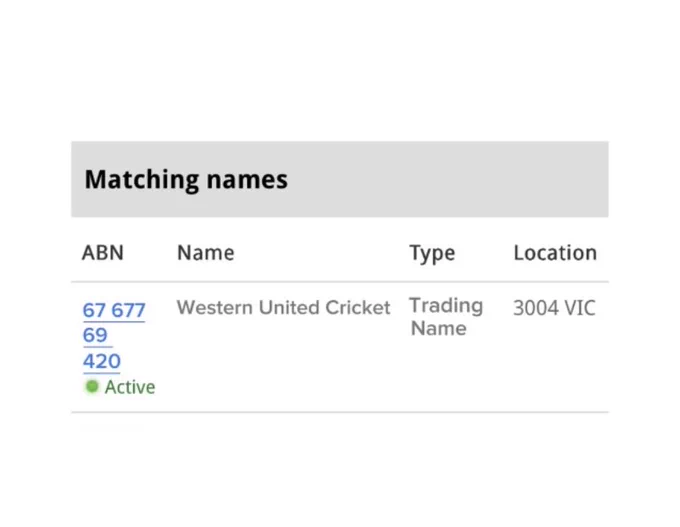Viewport: 680px width, 527px height.
Task: Click the word names in heading
Action: coord(247,180)
